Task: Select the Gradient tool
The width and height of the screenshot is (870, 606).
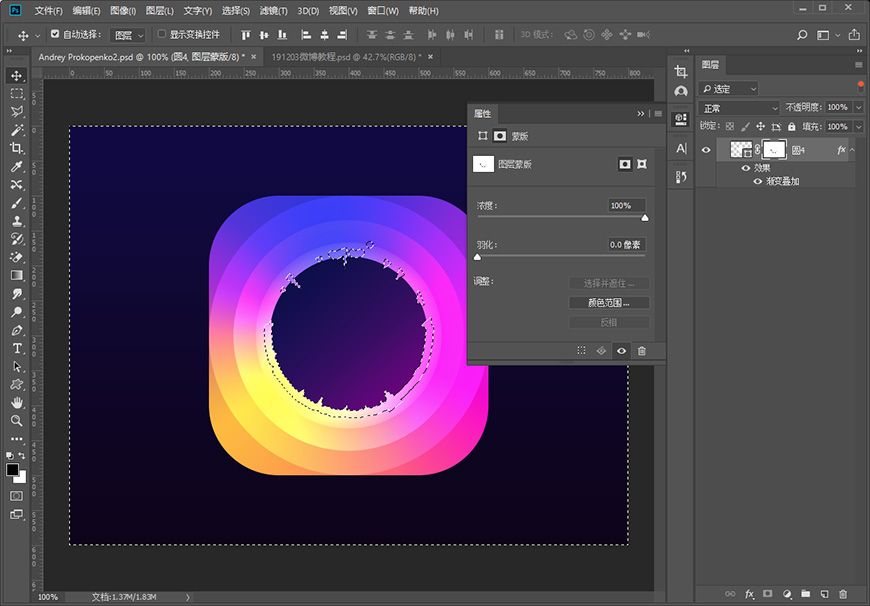Action: point(17,275)
